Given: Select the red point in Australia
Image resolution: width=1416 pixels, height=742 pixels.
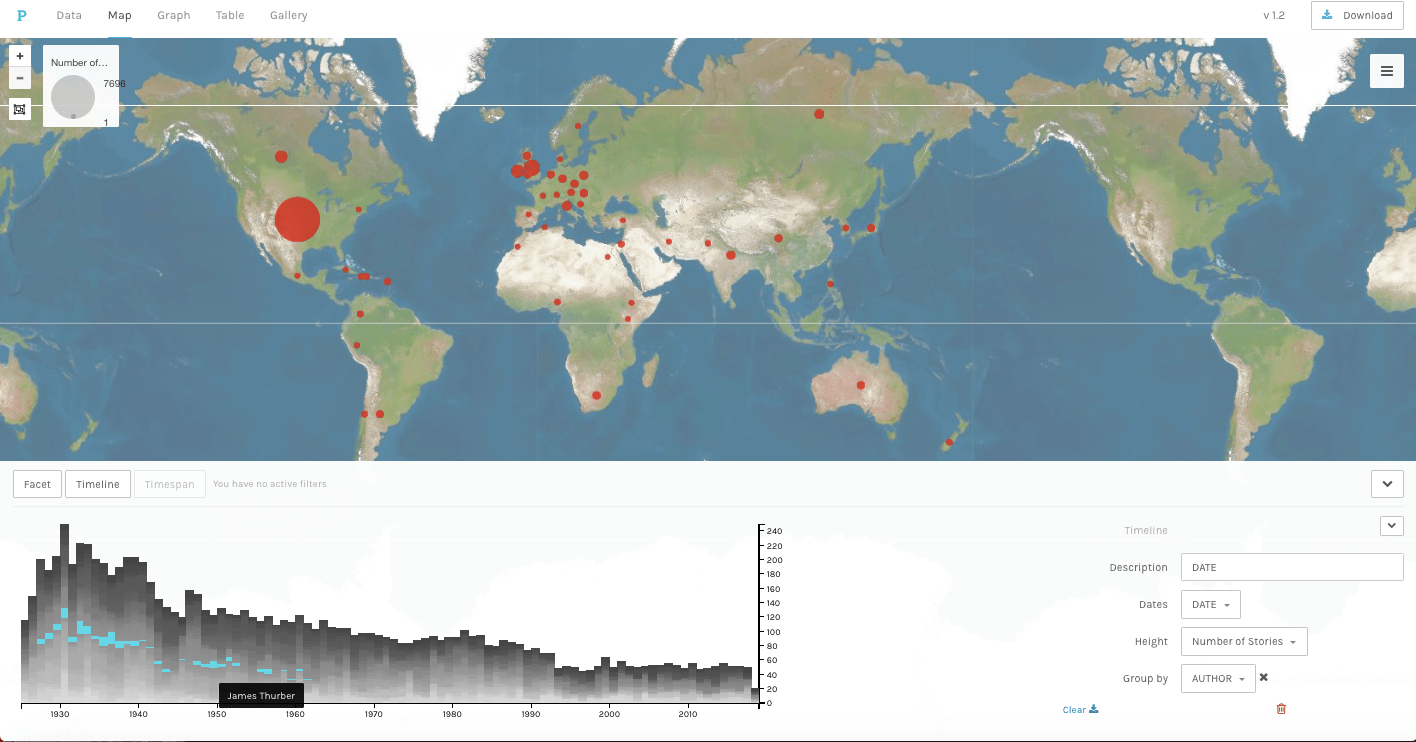Looking at the screenshot, I should (x=860, y=385).
